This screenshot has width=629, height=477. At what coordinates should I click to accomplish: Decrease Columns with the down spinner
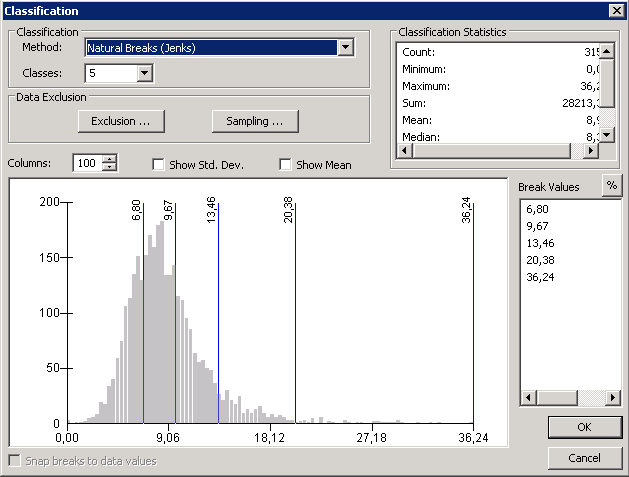click(x=109, y=167)
